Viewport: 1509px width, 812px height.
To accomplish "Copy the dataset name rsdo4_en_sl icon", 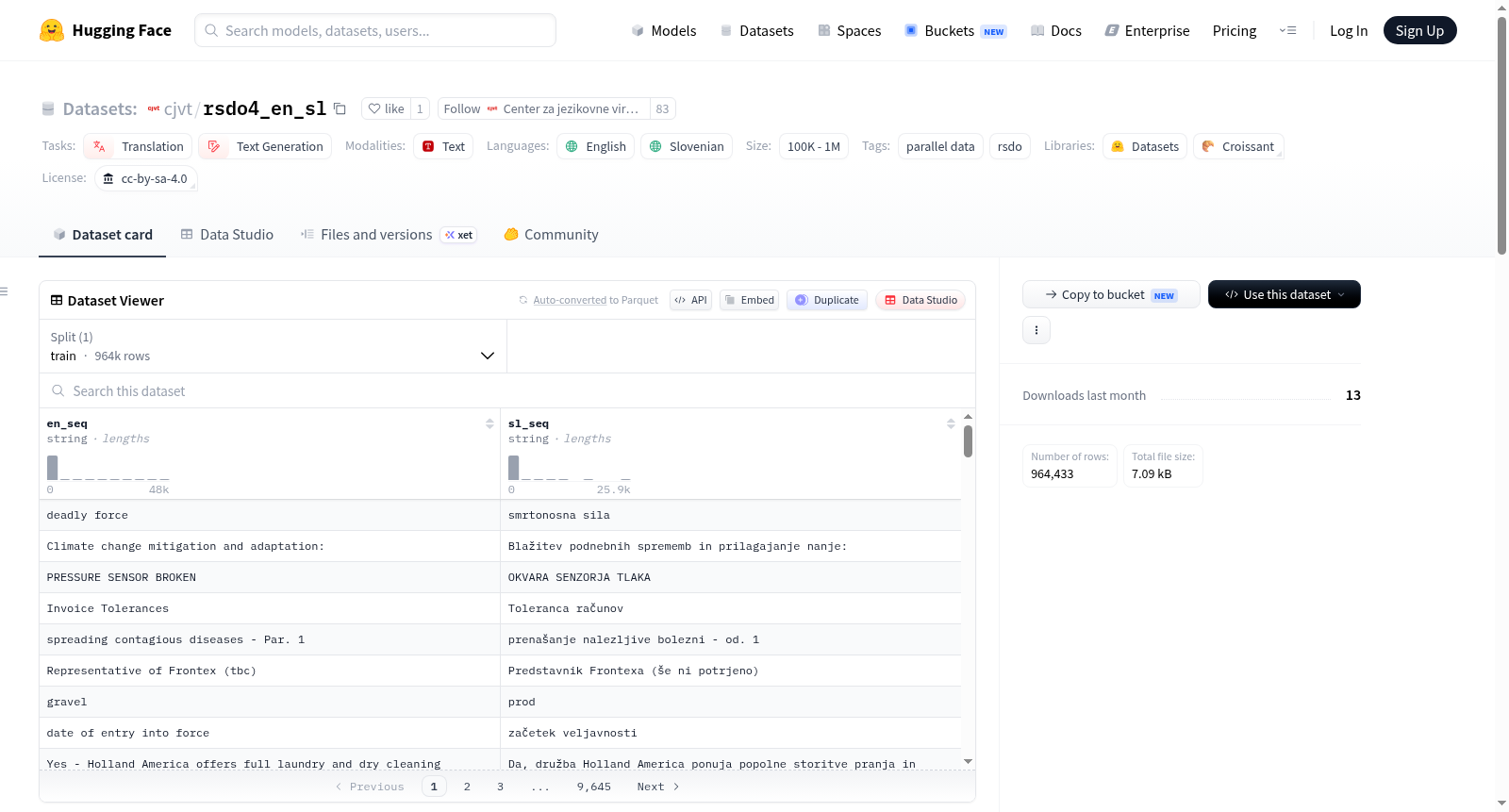I will pyautogui.click(x=340, y=108).
